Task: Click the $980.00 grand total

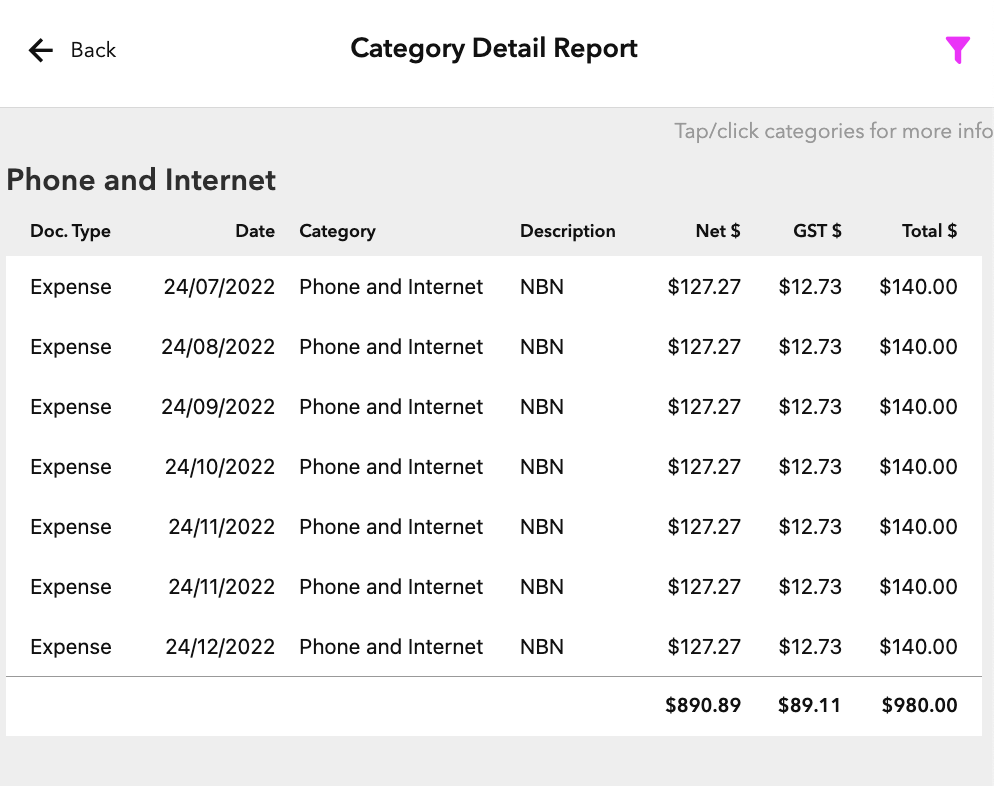Action: click(919, 705)
